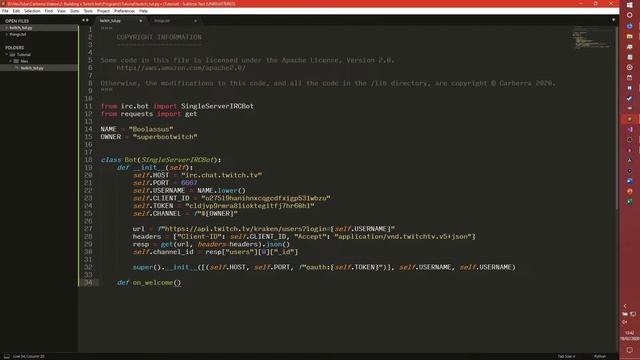Open the network icon in system tray

[633, 314]
